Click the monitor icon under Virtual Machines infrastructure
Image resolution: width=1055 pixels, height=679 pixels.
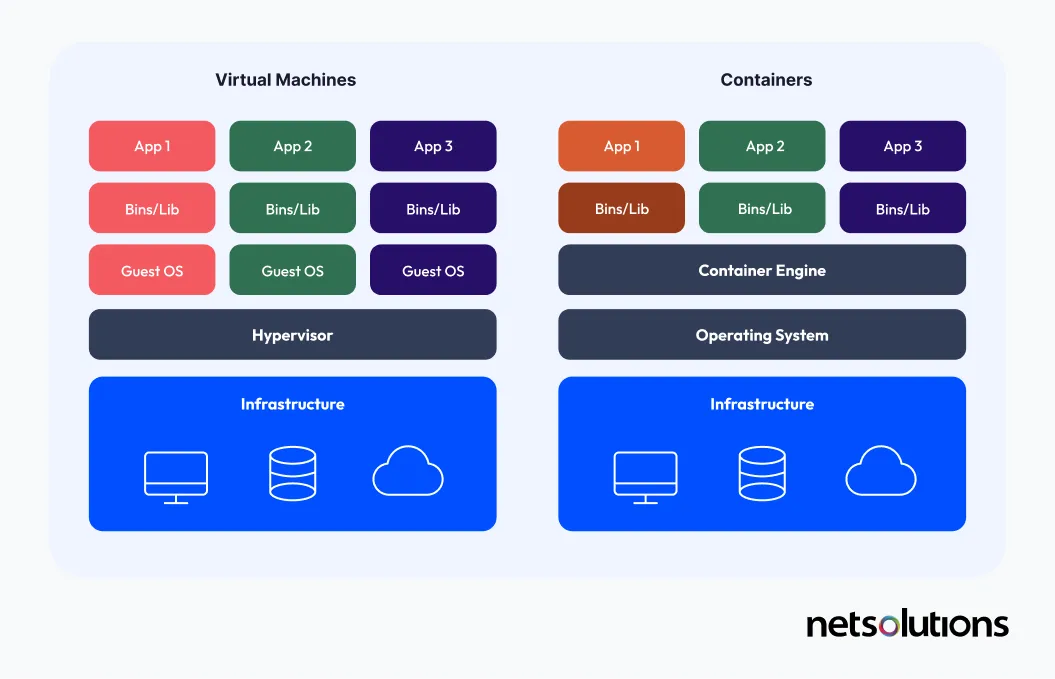click(x=176, y=477)
